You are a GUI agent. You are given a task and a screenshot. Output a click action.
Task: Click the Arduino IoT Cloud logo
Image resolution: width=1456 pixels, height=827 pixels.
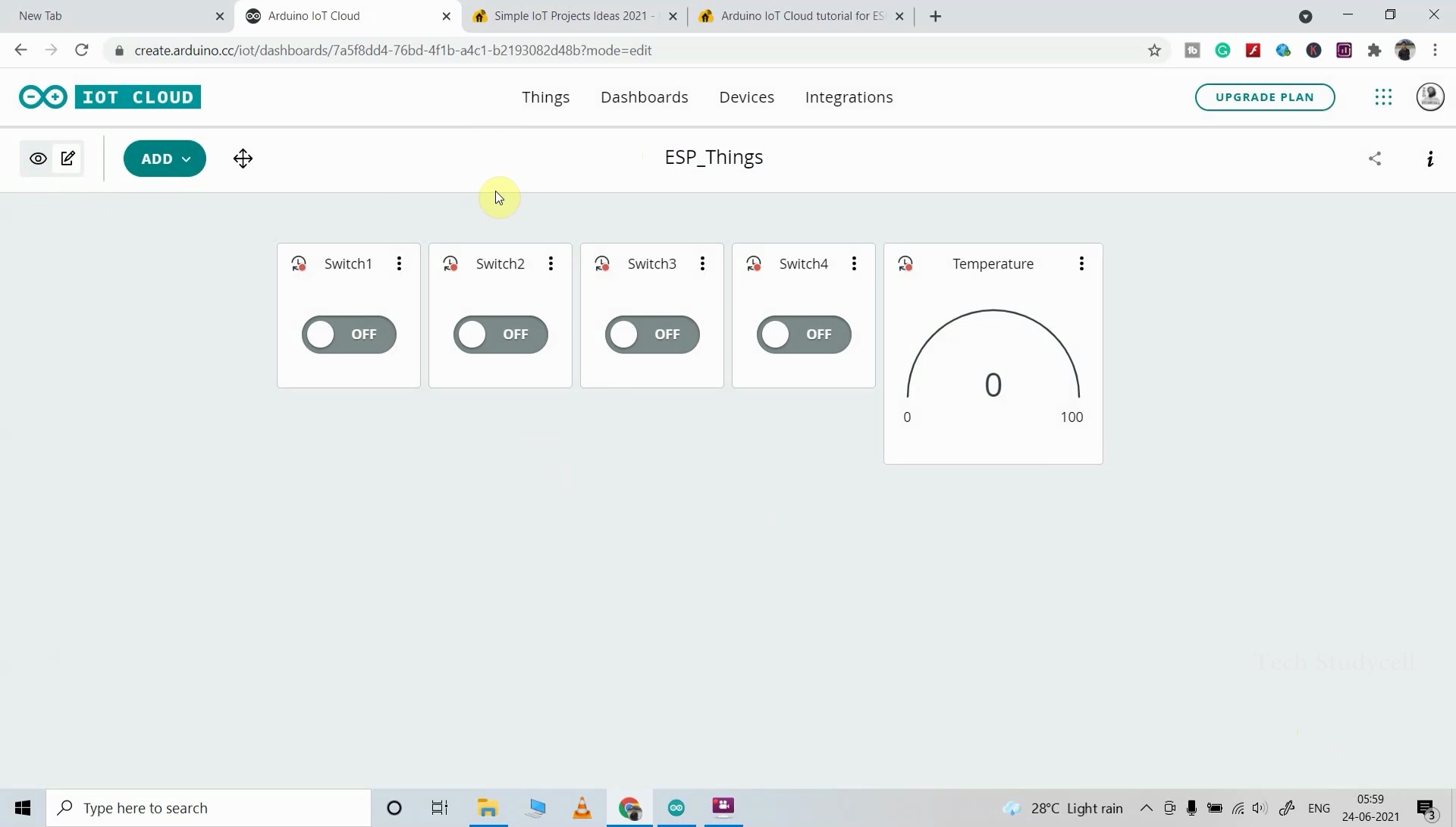tap(109, 96)
